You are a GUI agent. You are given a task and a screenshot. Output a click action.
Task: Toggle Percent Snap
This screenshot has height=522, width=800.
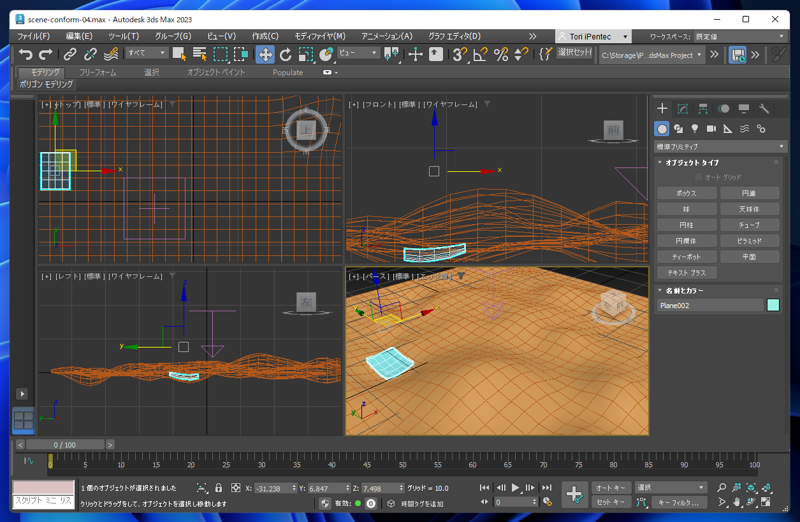[501, 54]
